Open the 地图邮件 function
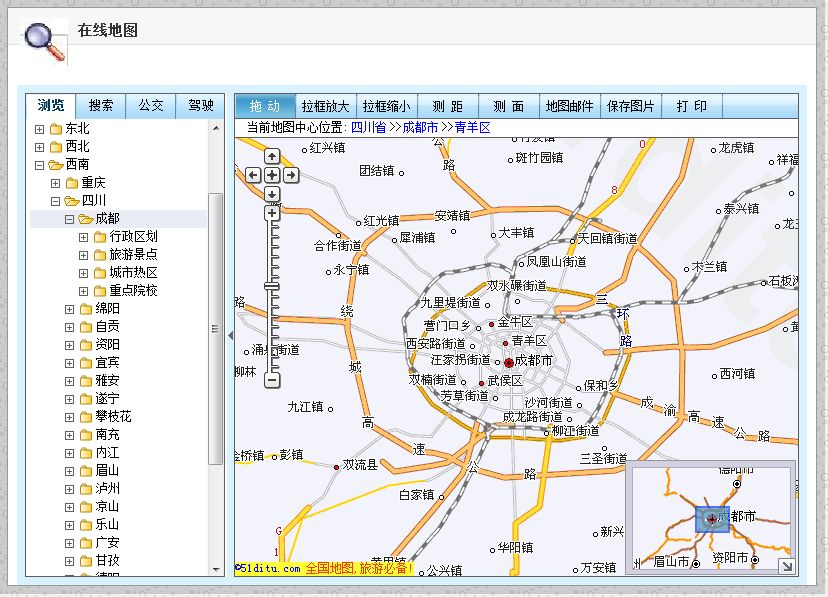The image size is (828, 597). (x=570, y=106)
